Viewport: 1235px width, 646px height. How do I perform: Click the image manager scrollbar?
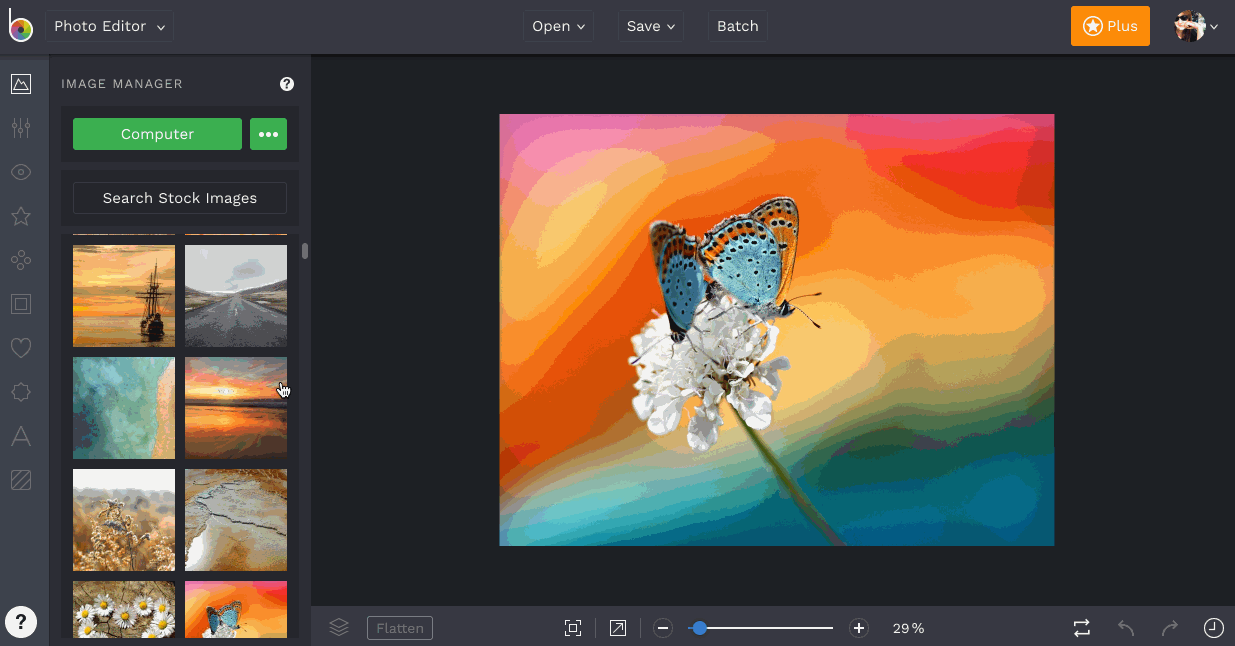[305, 250]
